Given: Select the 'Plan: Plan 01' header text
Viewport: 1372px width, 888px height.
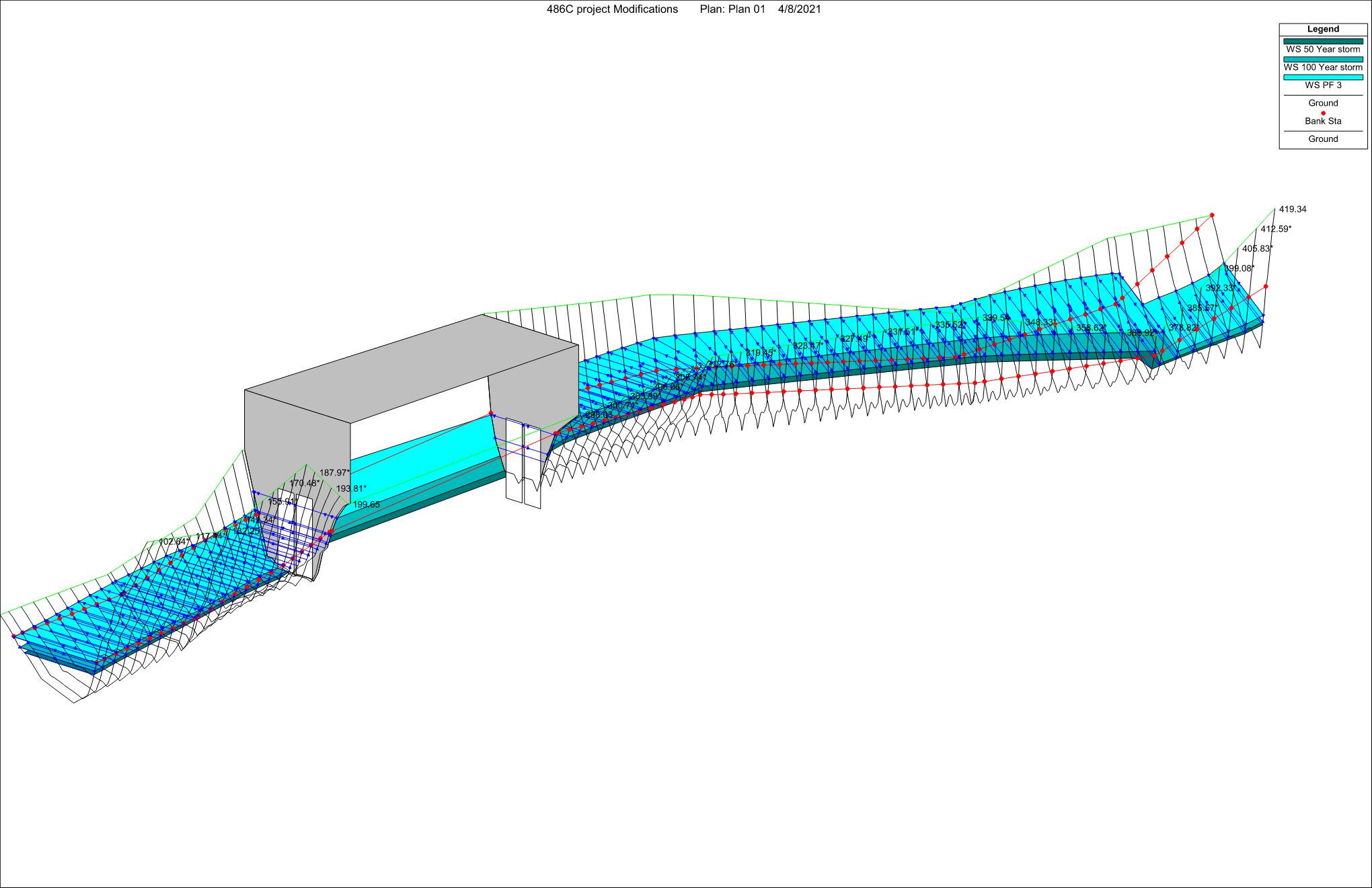Looking at the screenshot, I should 732,9.
